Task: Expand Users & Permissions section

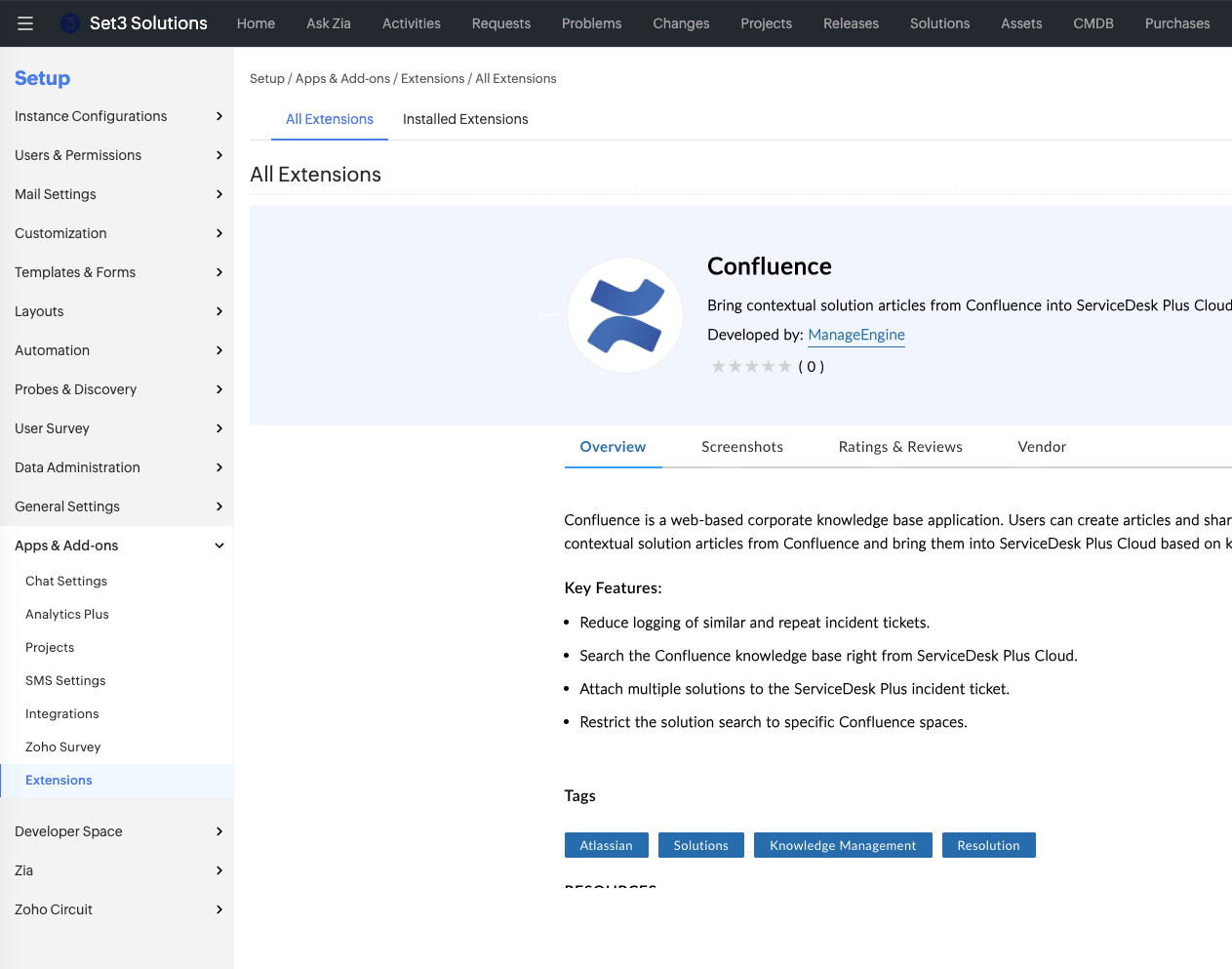Action: [117, 155]
